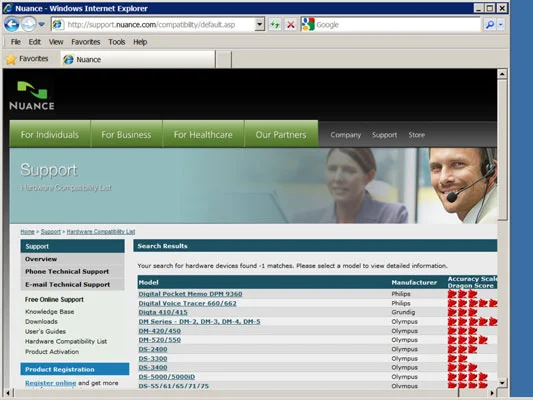Click the red Stop loading icon

click(x=291, y=24)
